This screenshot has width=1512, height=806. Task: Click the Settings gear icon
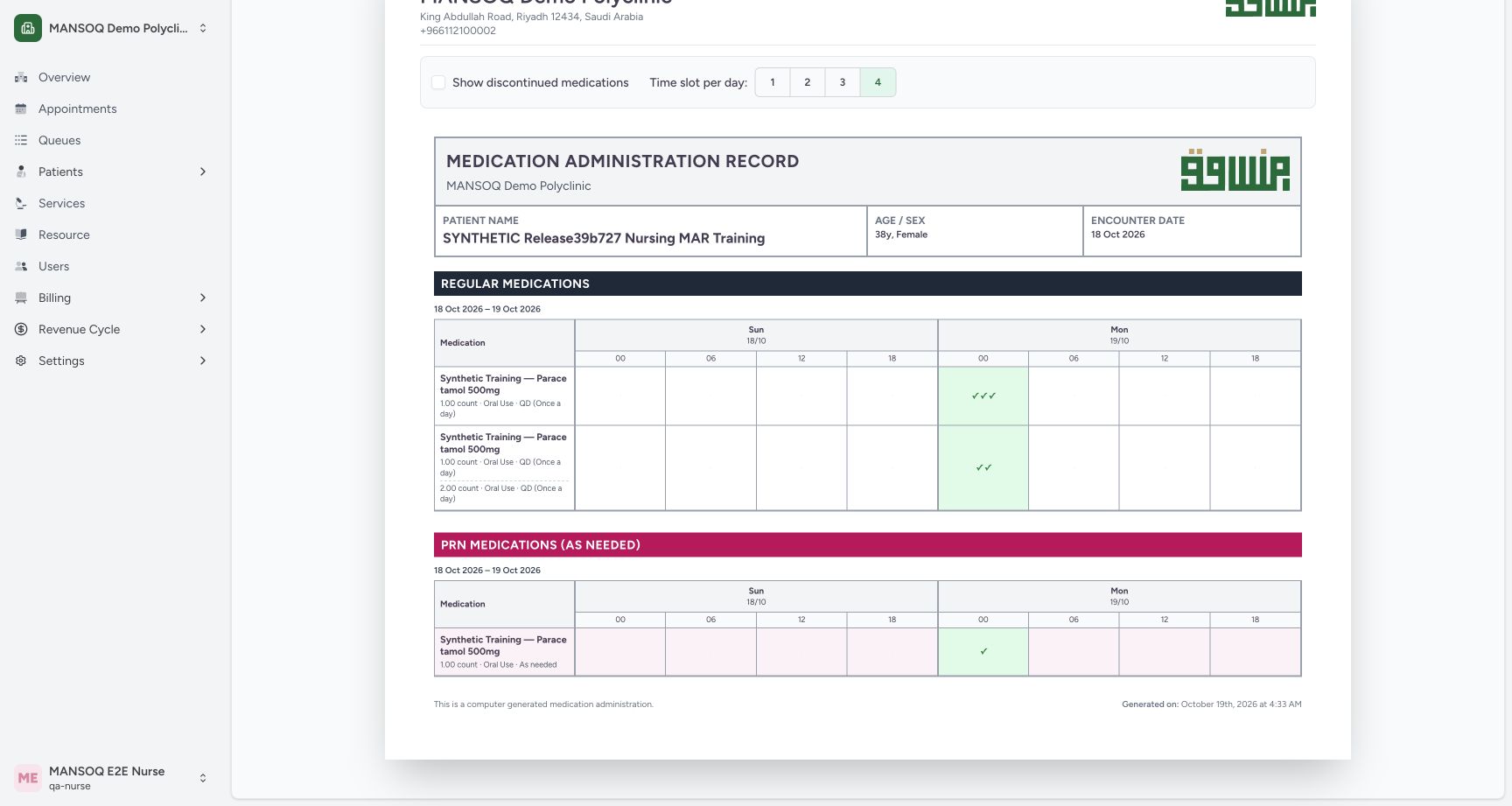21,361
